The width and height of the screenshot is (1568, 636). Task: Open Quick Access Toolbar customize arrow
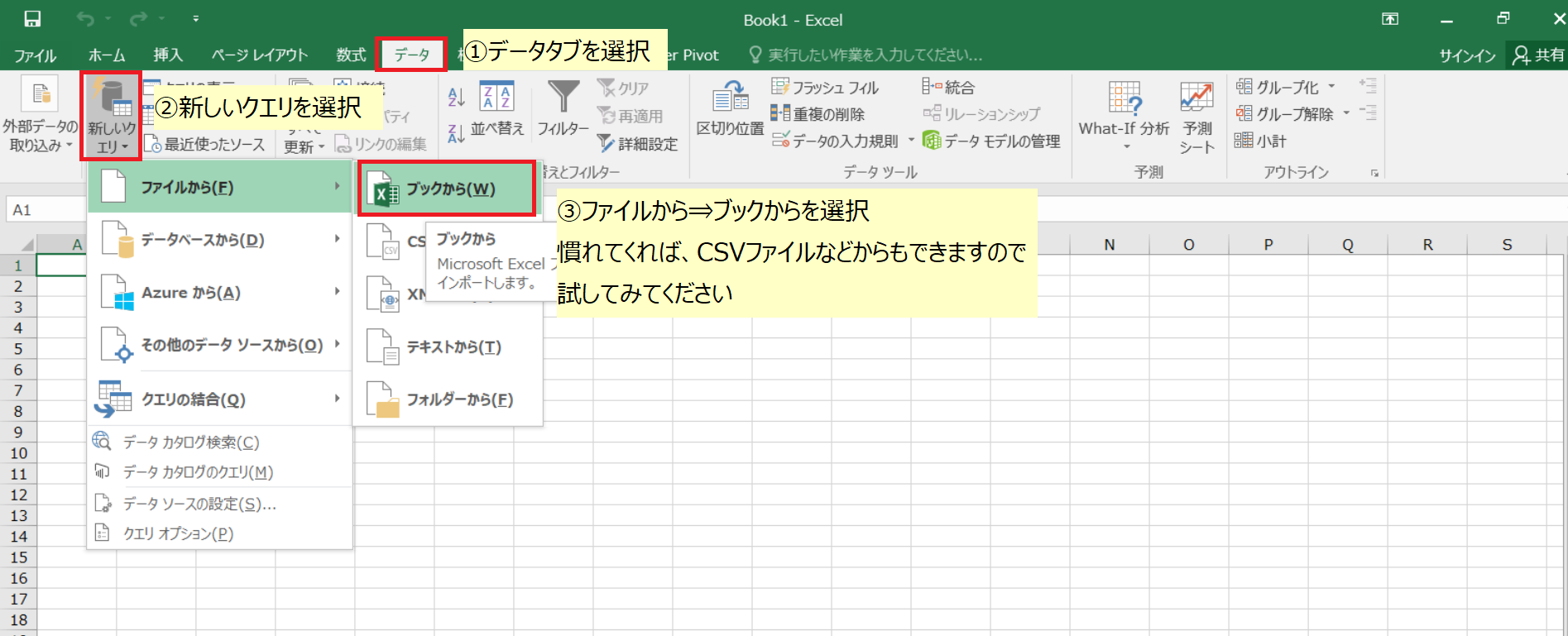pos(196,19)
